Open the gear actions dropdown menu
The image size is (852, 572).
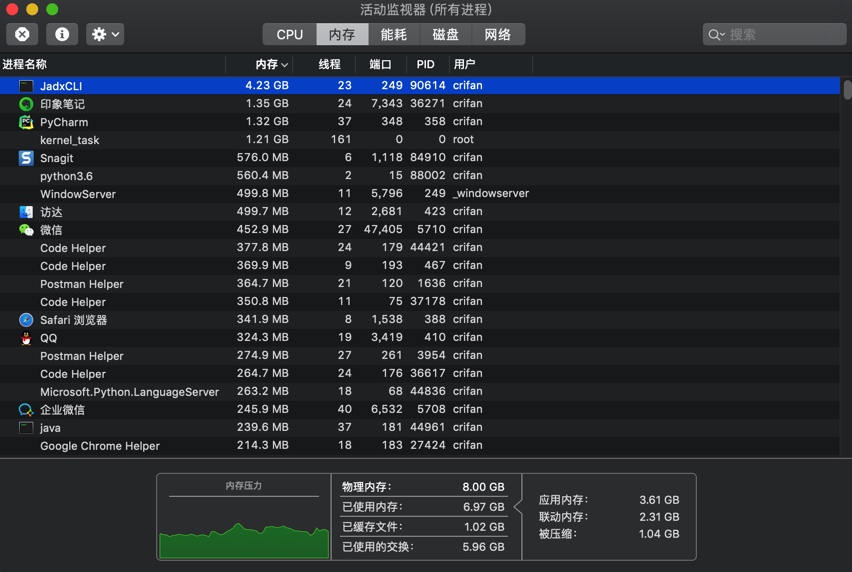[105, 34]
